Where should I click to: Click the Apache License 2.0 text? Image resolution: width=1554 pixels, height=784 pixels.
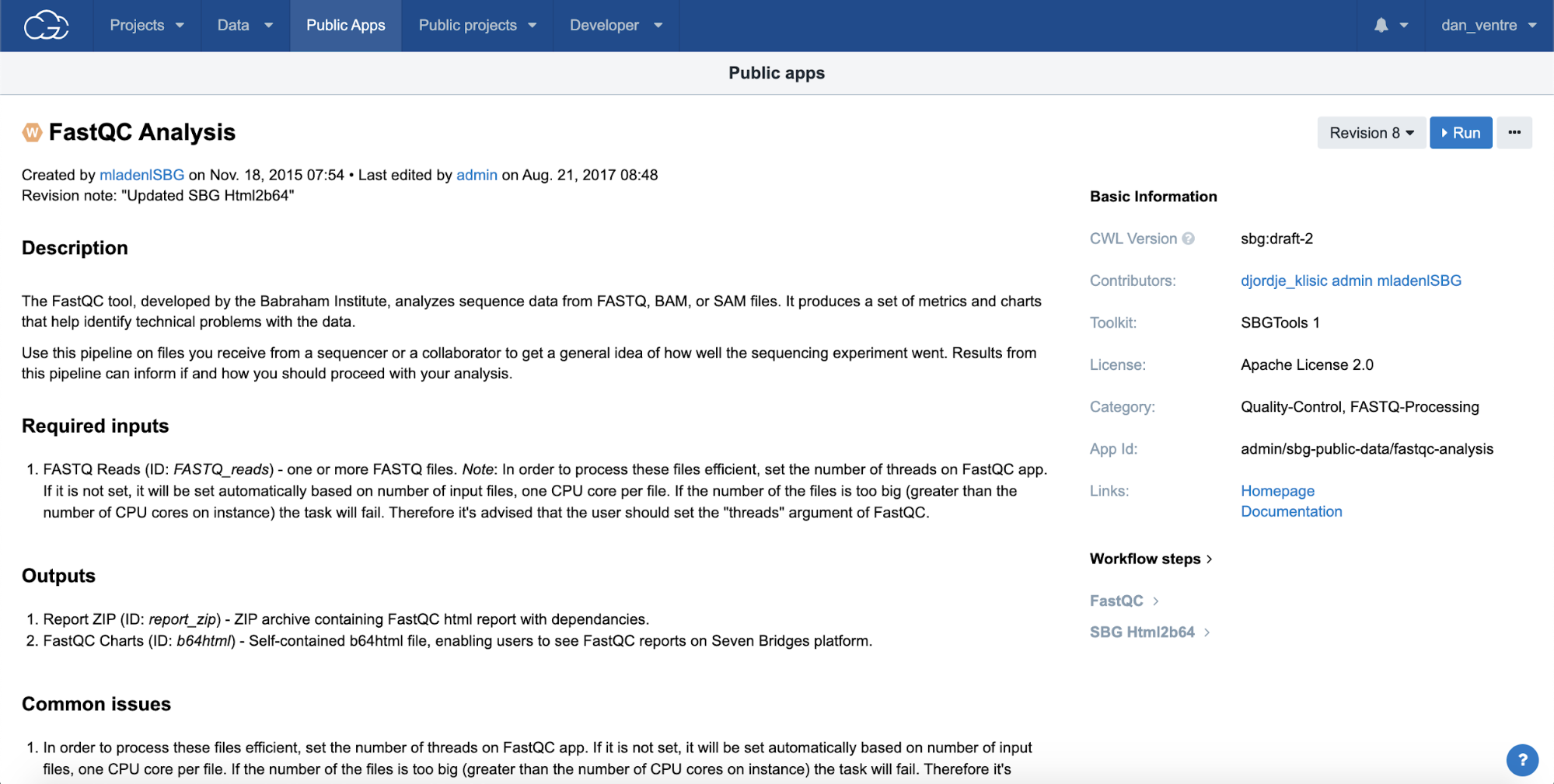1307,364
